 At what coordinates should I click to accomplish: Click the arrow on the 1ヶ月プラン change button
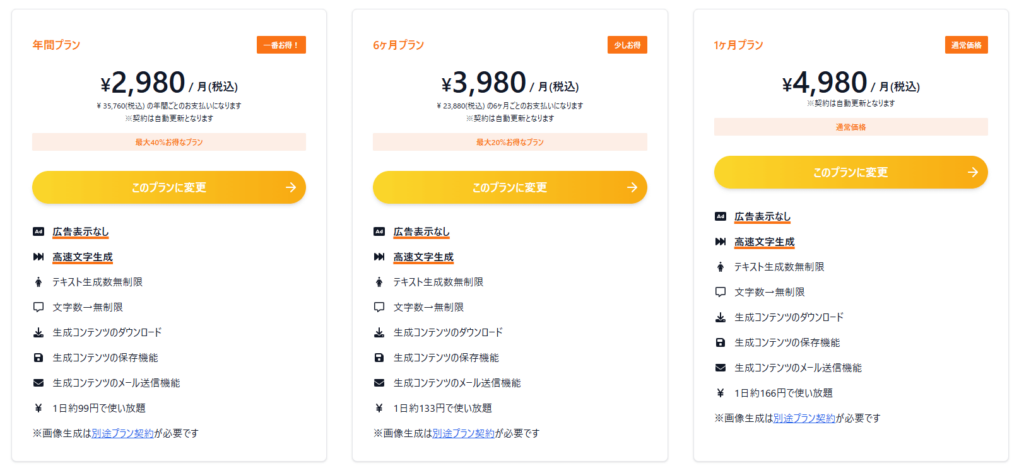pyautogui.click(x=973, y=172)
